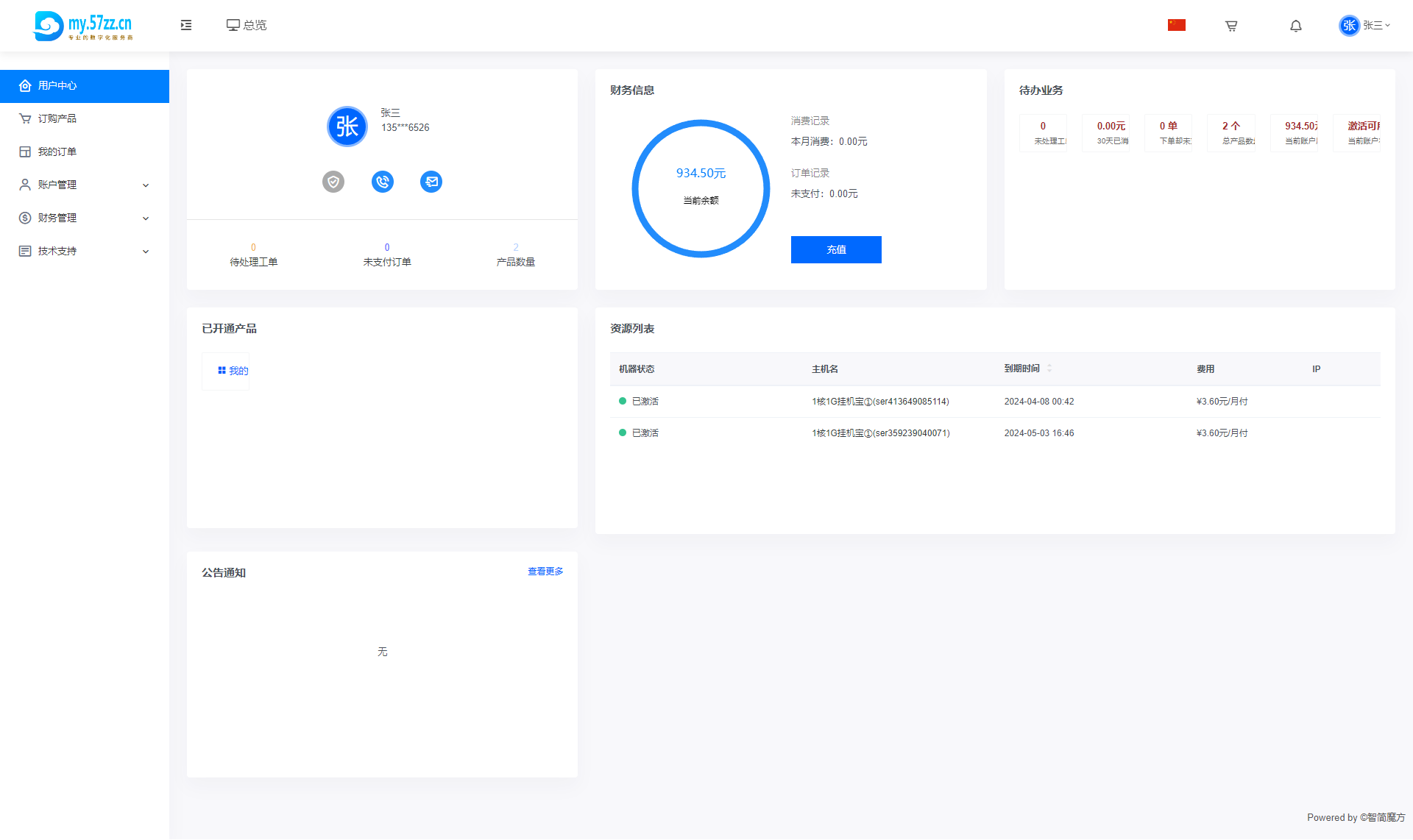Click 已激活 status of ser413649085114
1413x840 pixels.
[639, 402]
